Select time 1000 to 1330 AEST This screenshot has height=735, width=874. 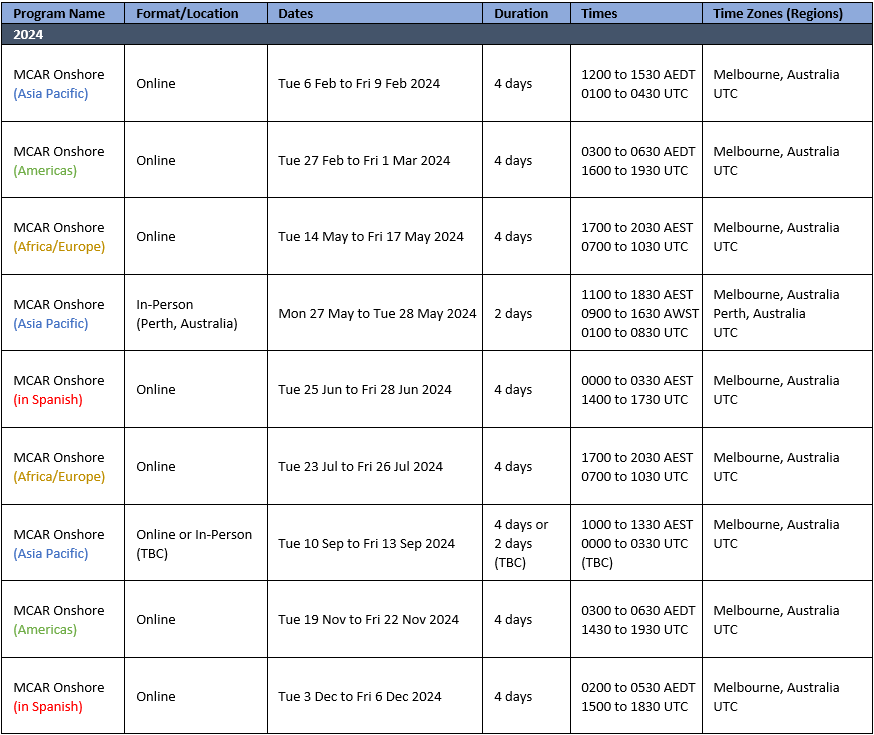637,525
